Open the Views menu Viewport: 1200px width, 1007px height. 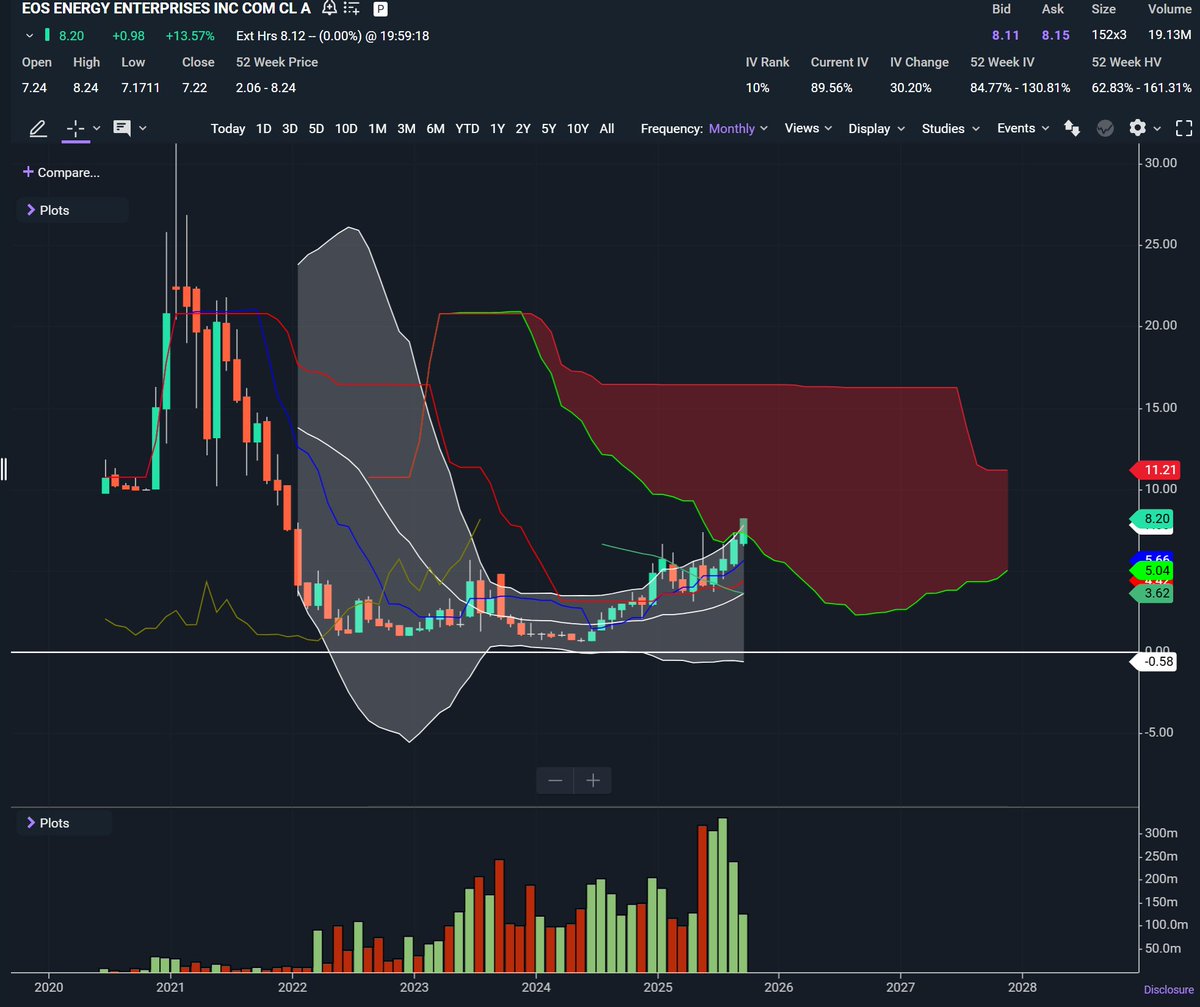click(809, 128)
